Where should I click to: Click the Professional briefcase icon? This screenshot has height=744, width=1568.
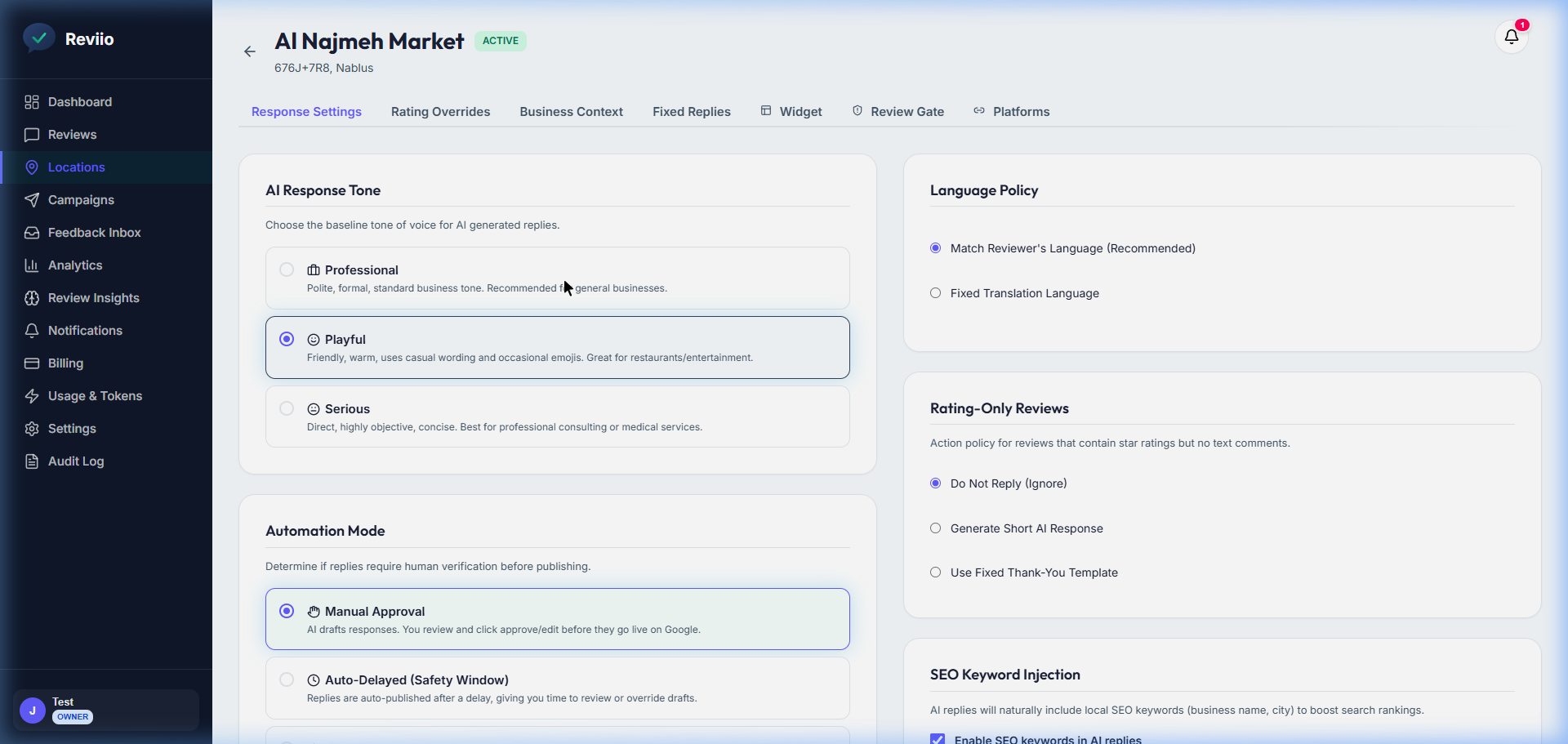pyautogui.click(x=314, y=270)
